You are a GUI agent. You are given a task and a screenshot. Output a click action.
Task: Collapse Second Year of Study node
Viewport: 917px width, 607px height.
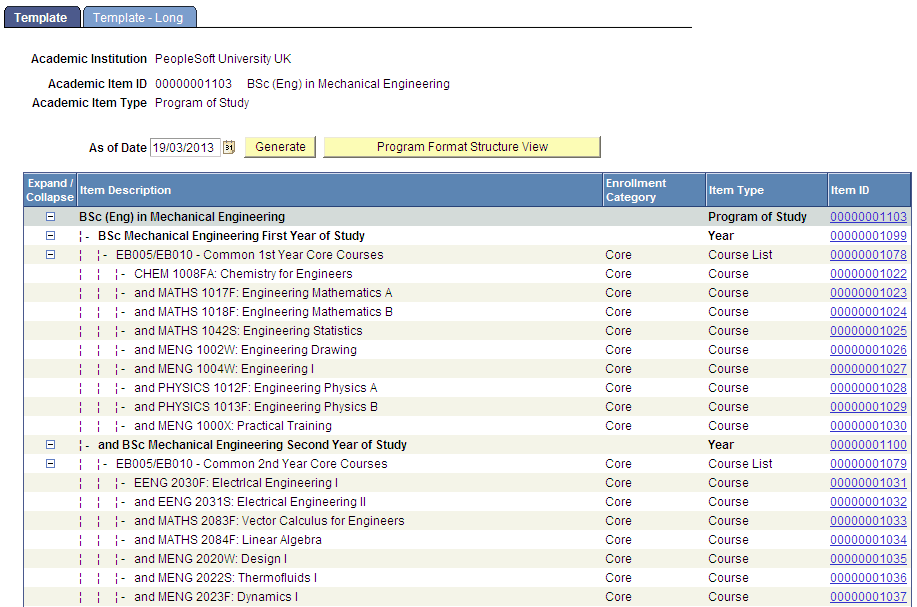(50, 445)
